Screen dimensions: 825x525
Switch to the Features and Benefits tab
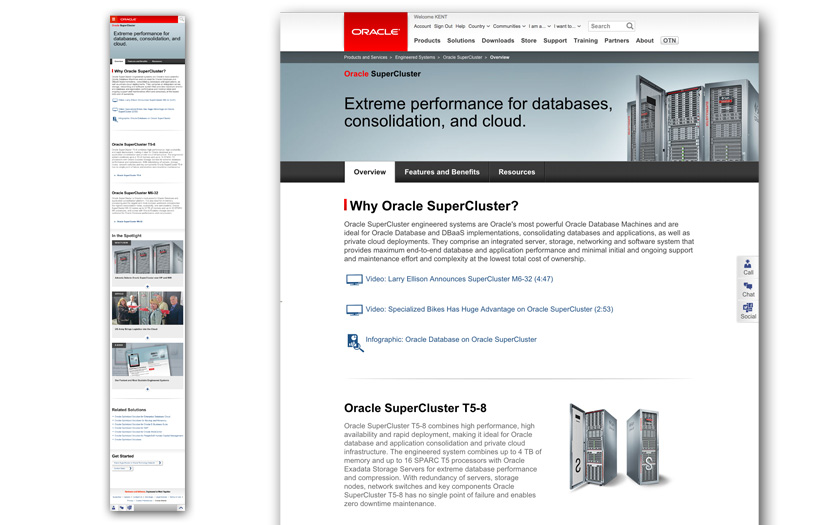pos(441,172)
